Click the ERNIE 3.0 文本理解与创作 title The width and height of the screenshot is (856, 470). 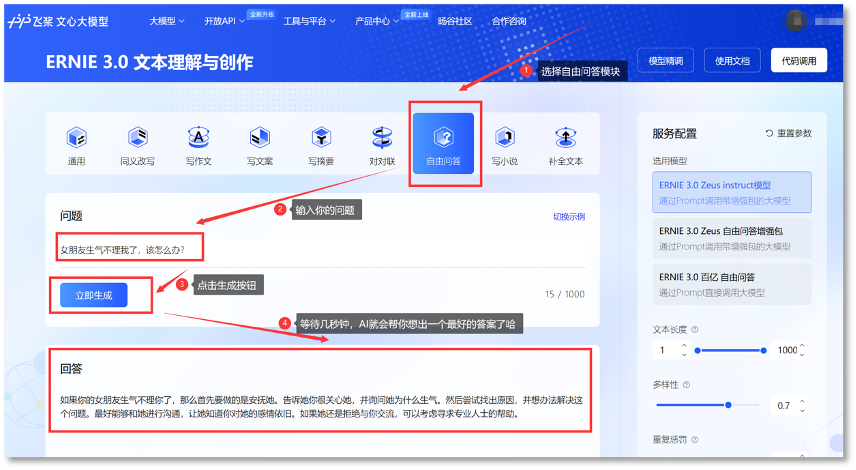click(x=149, y=62)
